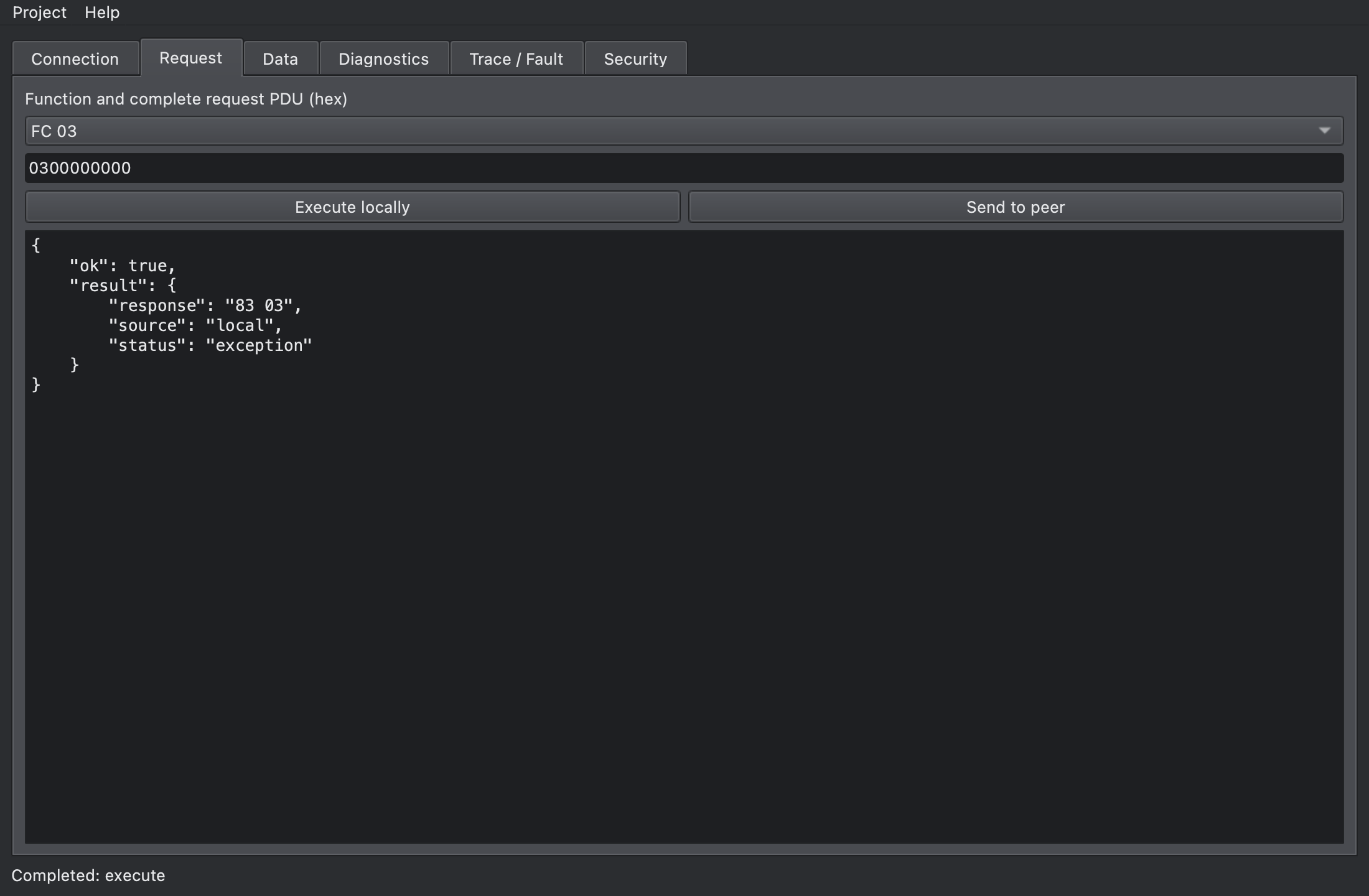This screenshot has height=896, width=1369.
Task: Click the dropdown arrow of function selector
Action: point(1324,131)
